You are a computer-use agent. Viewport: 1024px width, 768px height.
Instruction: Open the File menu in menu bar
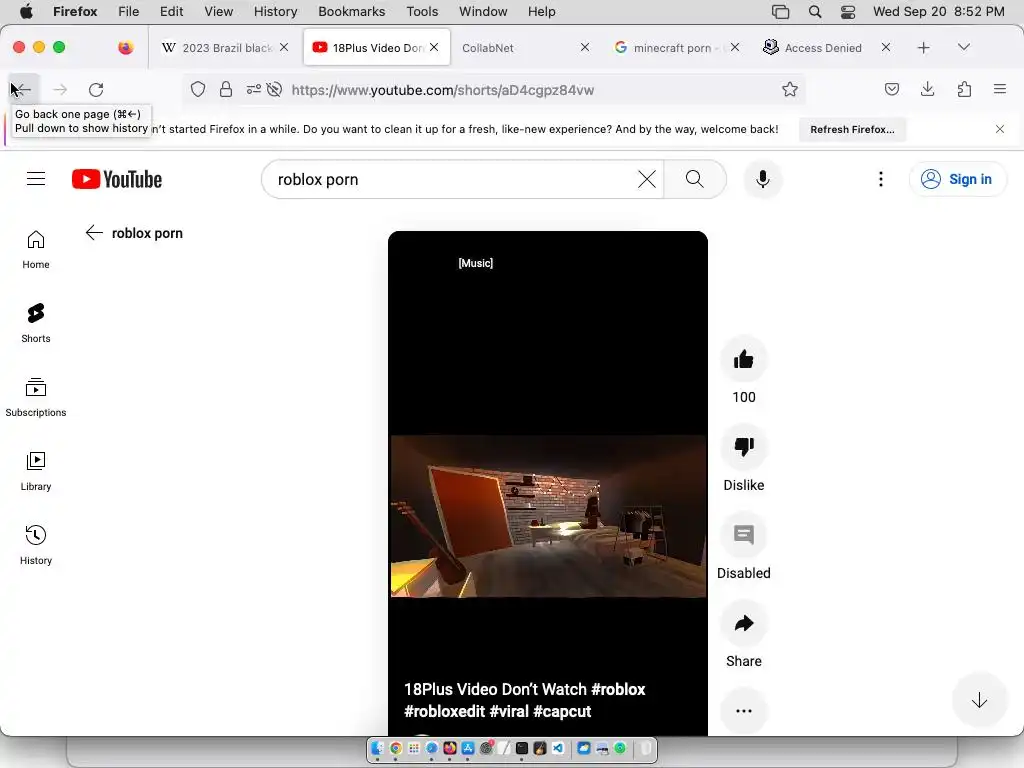128,11
